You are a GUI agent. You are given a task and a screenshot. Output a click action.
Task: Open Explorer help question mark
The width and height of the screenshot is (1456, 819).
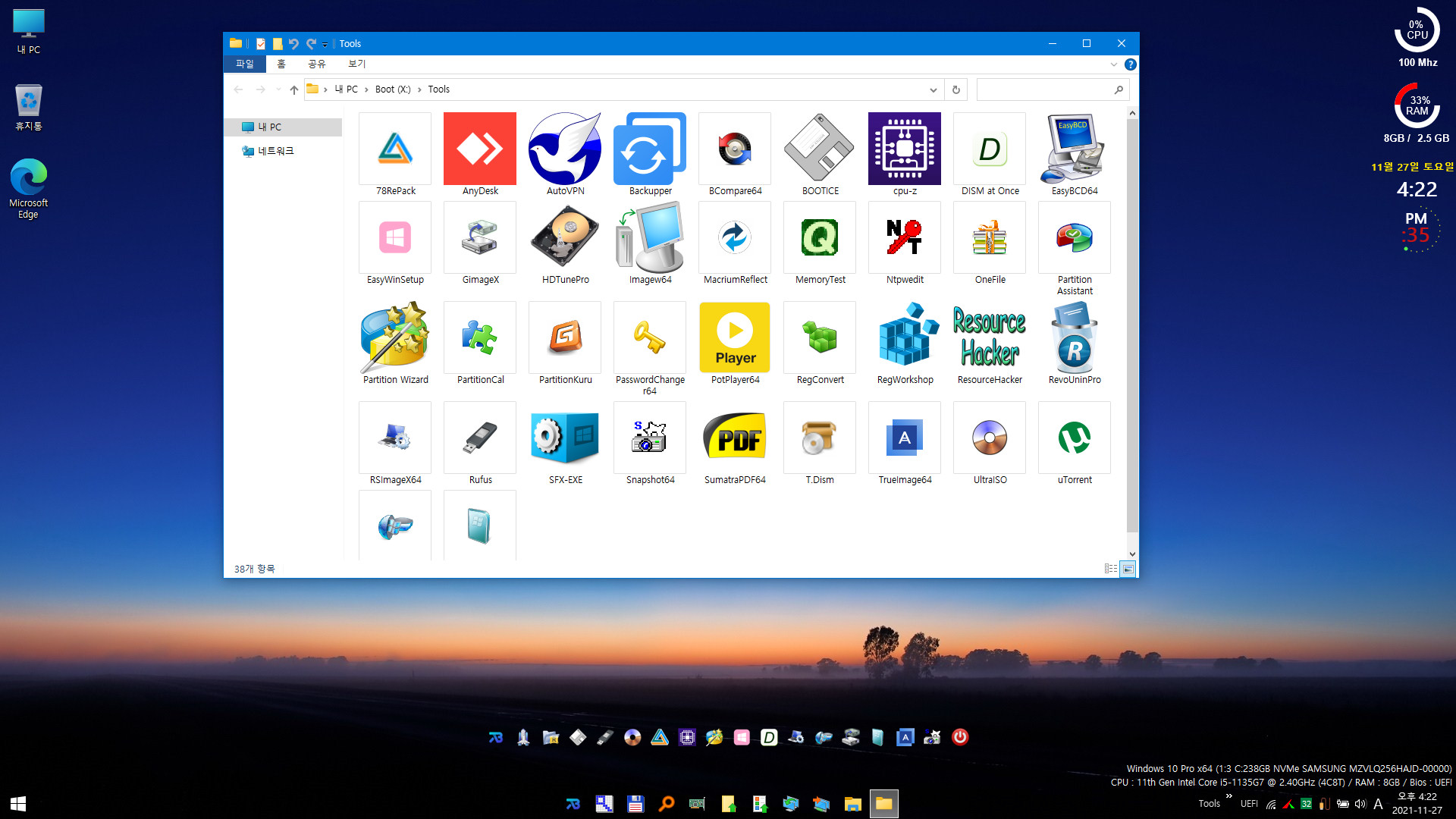1130,64
